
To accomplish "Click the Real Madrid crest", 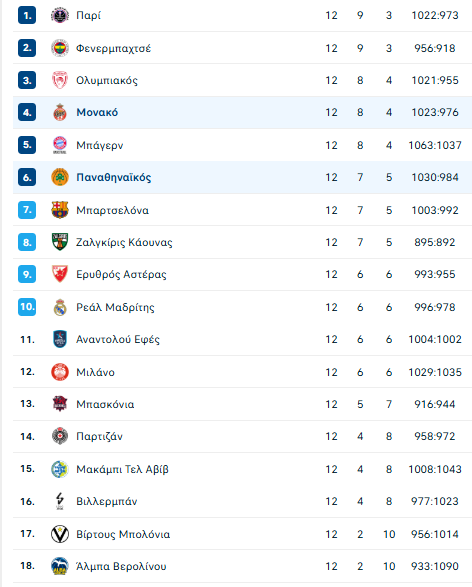I will (60, 307).
